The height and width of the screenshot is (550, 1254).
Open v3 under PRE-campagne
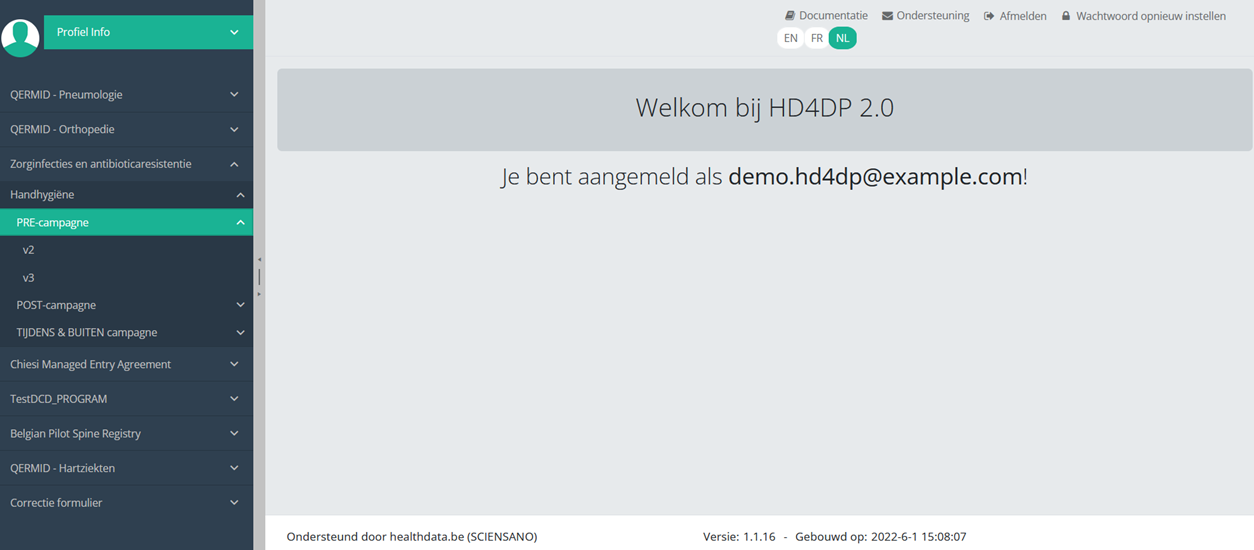coord(29,278)
